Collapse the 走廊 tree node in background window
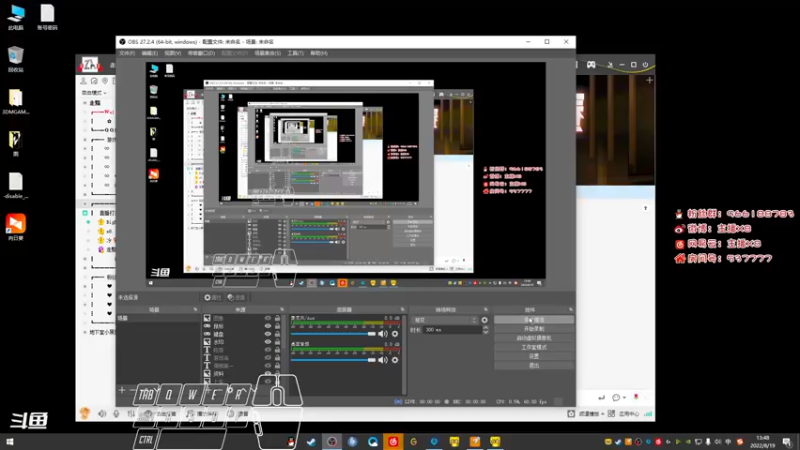The width and height of the screenshot is (800, 450). [x=85, y=103]
